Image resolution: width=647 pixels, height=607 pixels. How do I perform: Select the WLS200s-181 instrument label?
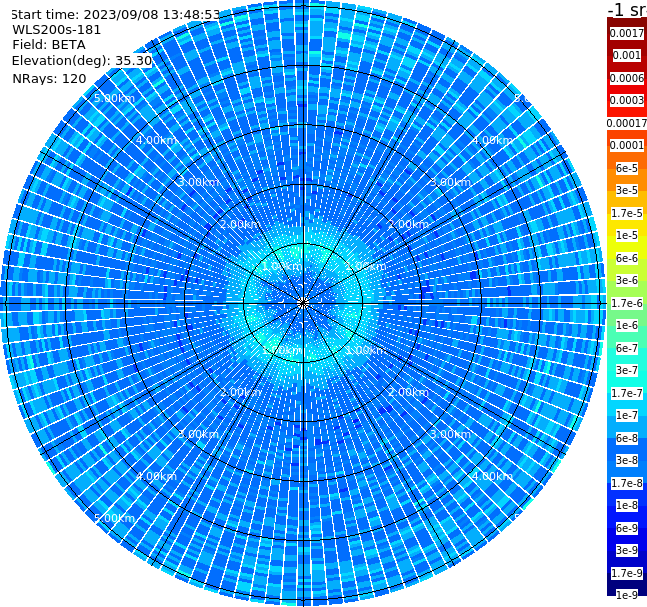pyautogui.click(x=57, y=30)
